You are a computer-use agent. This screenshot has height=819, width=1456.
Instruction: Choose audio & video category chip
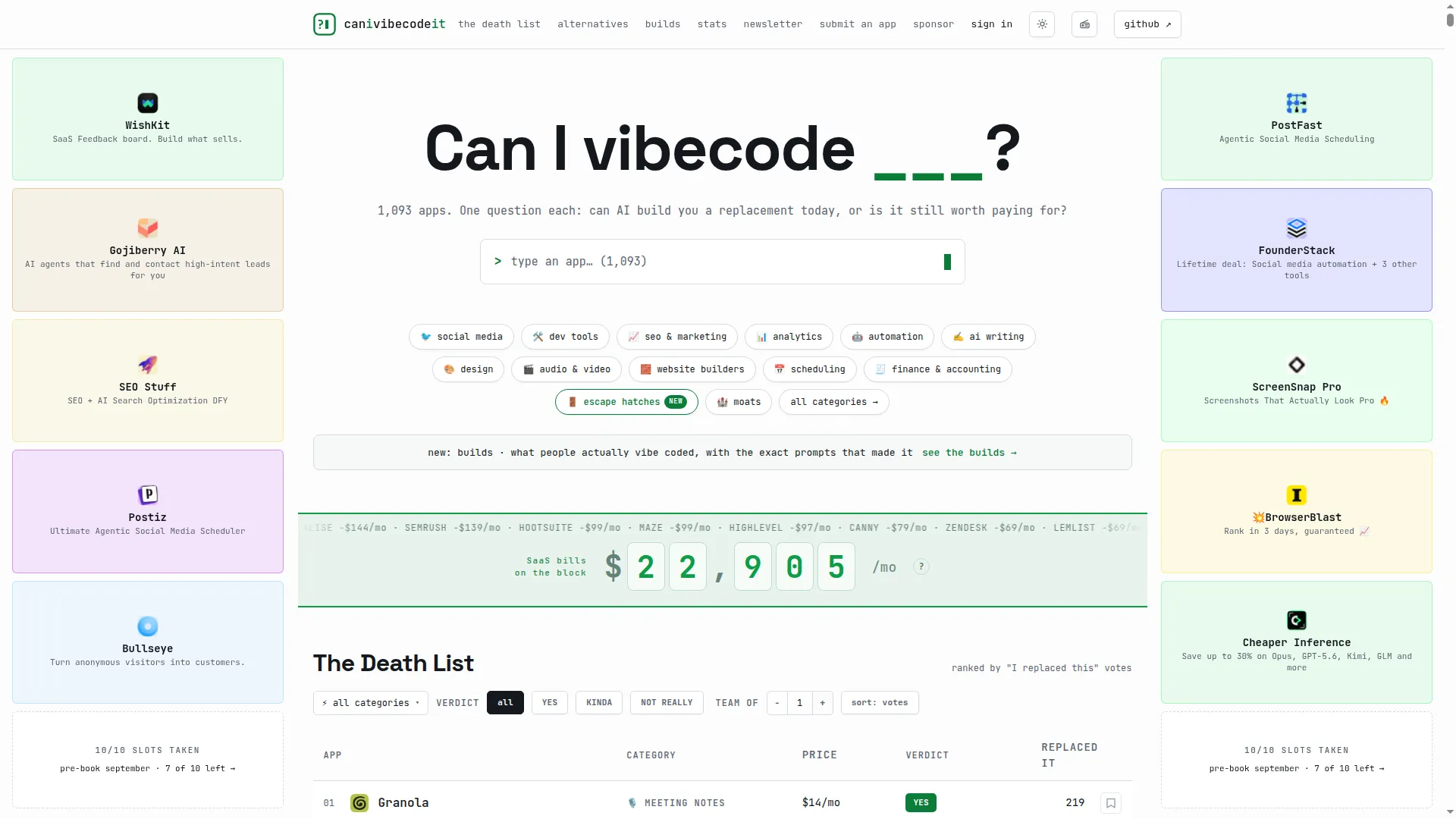point(566,369)
